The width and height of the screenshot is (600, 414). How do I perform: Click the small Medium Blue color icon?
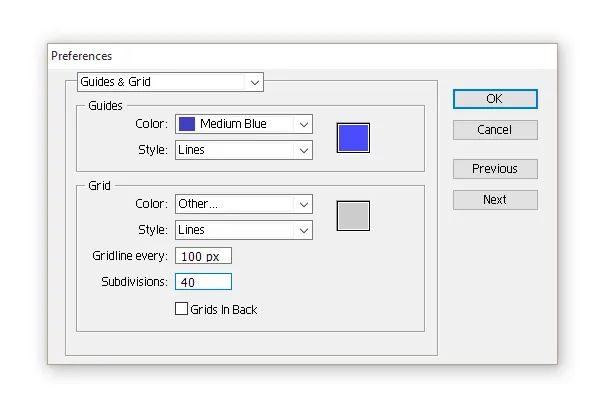tap(187, 124)
